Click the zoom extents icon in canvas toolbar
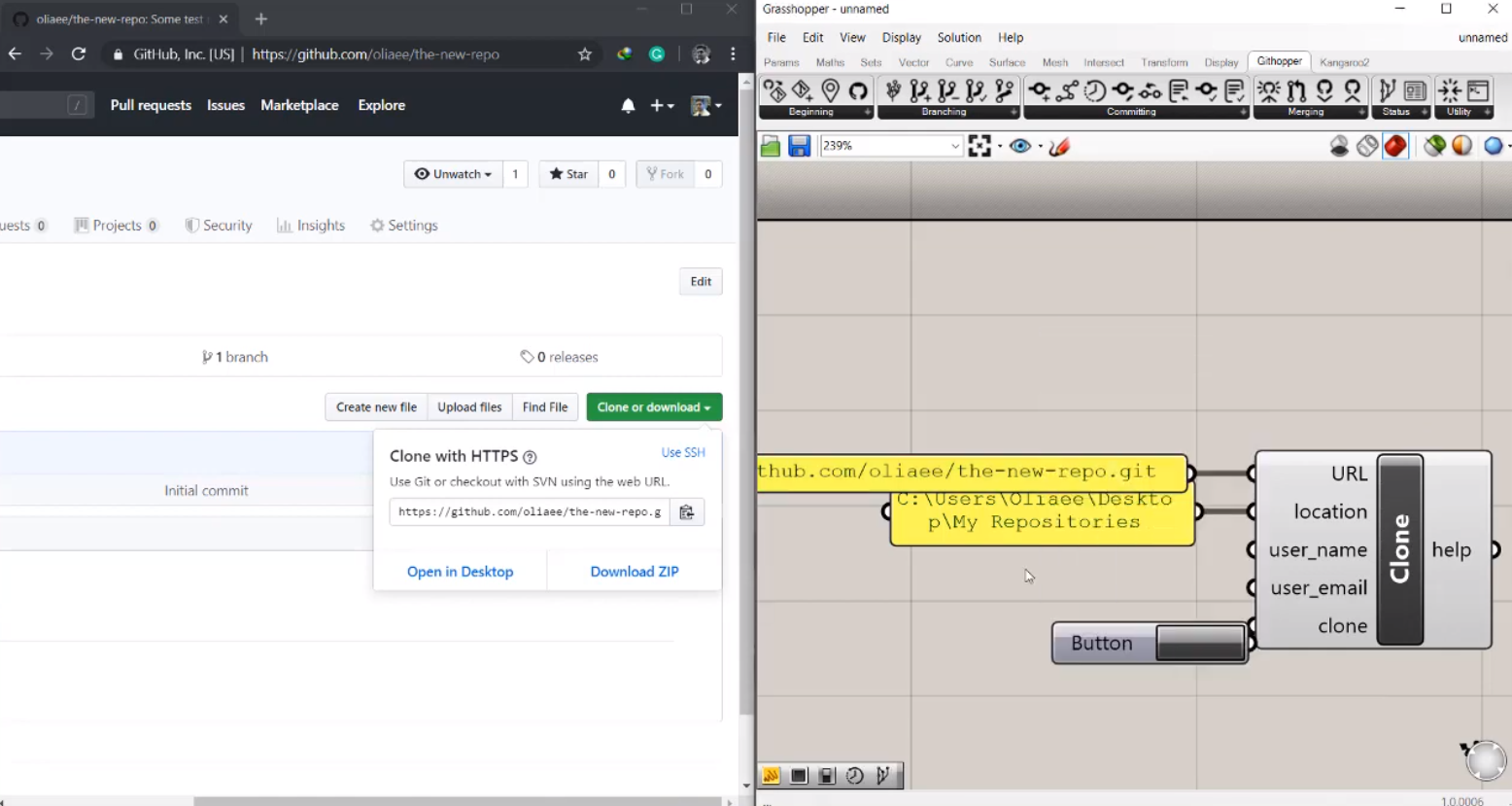 pos(979,146)
